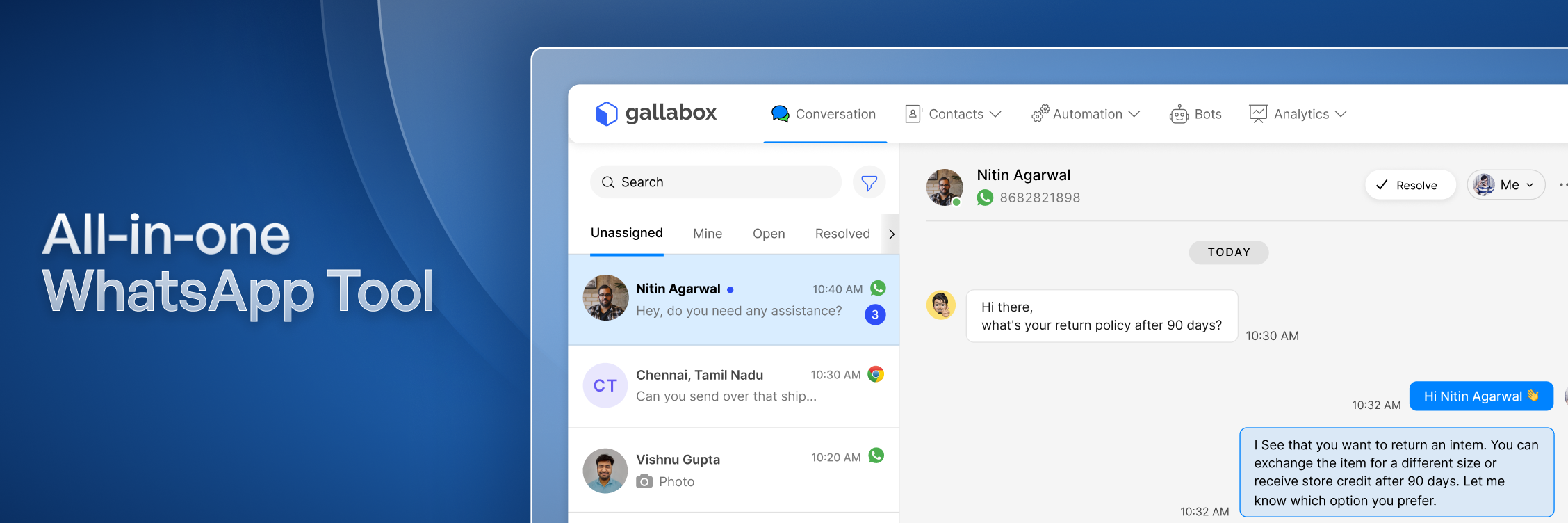
Task: Click Vishnu Gupta's avatar photo
Action: tap(605, 471)
